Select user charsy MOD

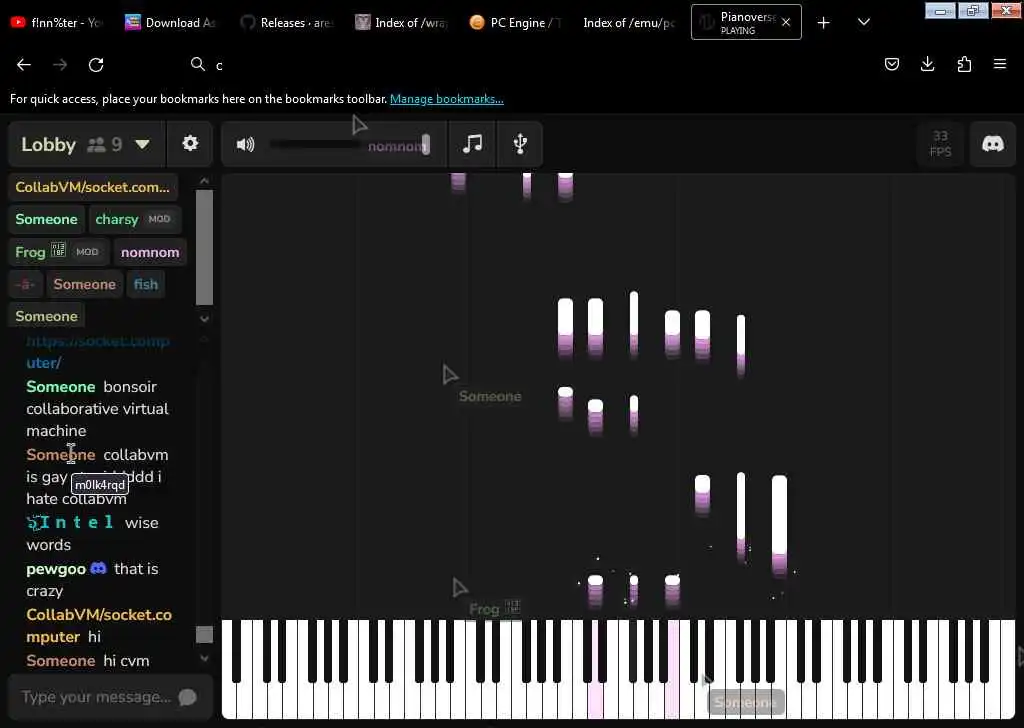(x=133, y=219)
